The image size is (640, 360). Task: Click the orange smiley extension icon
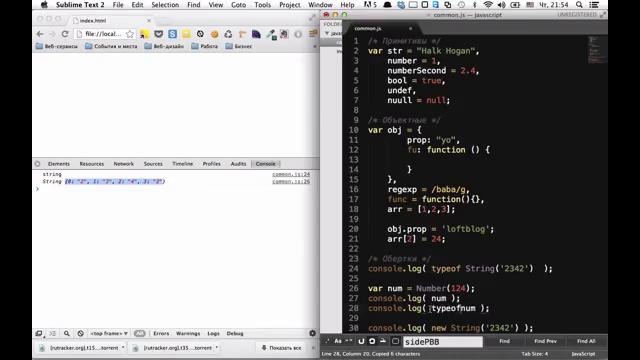tap(214, 34)
